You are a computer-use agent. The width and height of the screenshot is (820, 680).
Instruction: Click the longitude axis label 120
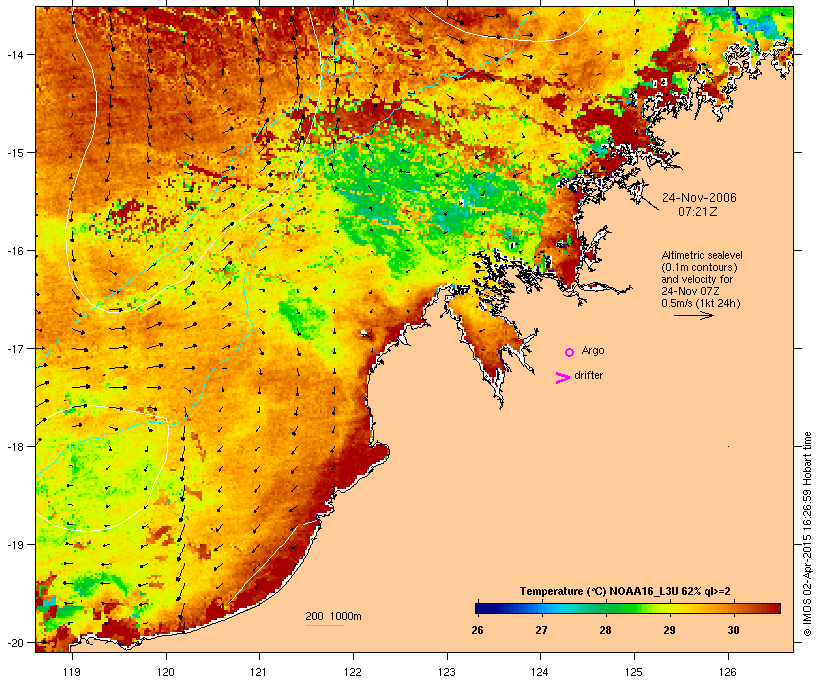point(166,672)
